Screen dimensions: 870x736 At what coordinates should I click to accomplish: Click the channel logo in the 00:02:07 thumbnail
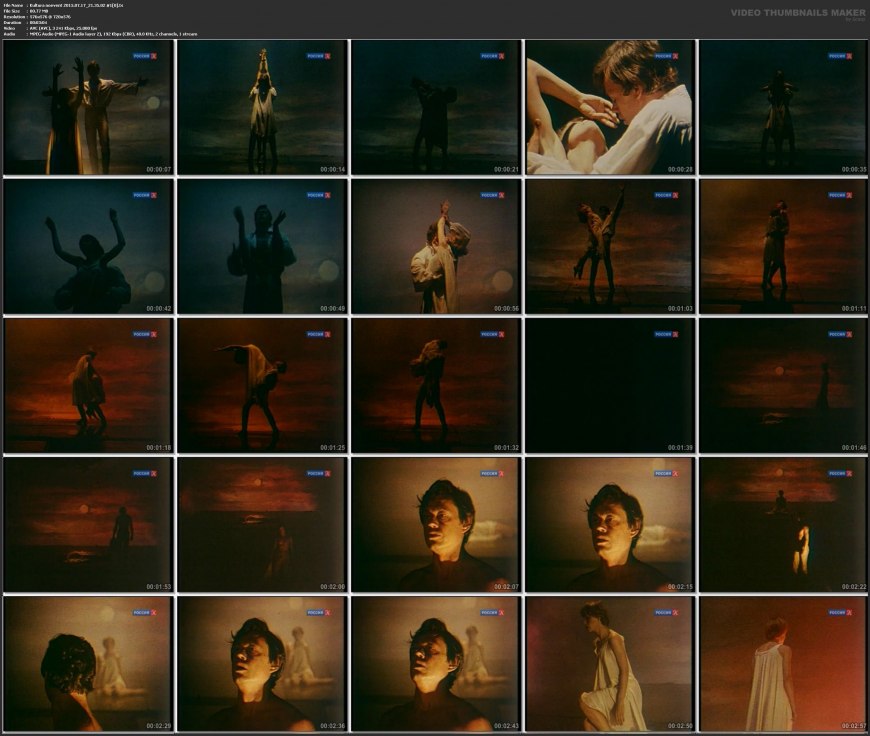click(493, 473)
